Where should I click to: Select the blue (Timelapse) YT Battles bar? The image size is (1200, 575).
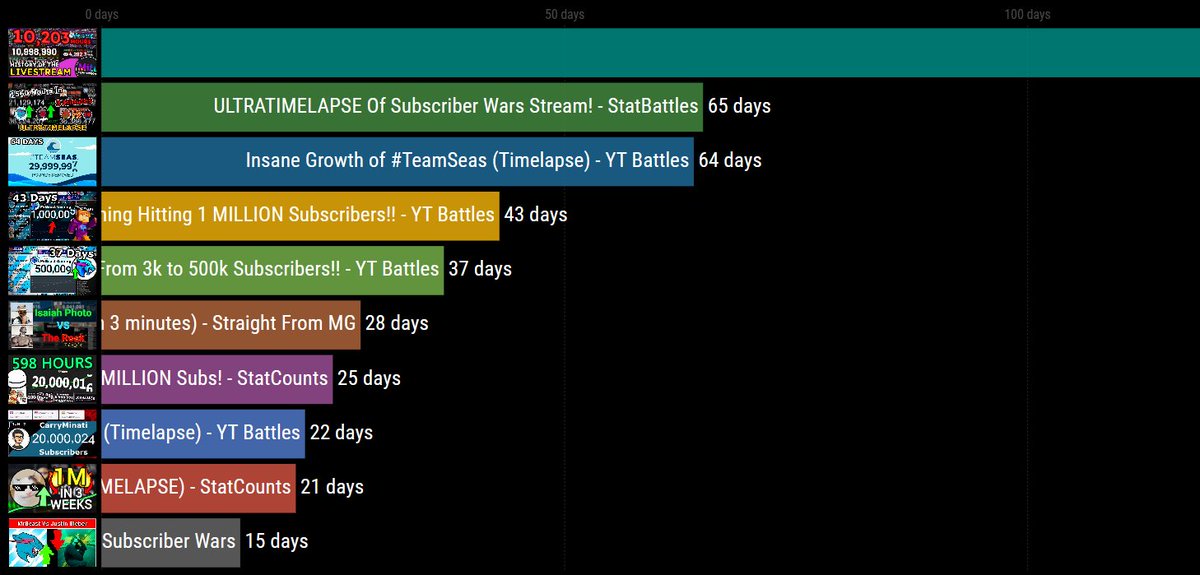[203, 434]
